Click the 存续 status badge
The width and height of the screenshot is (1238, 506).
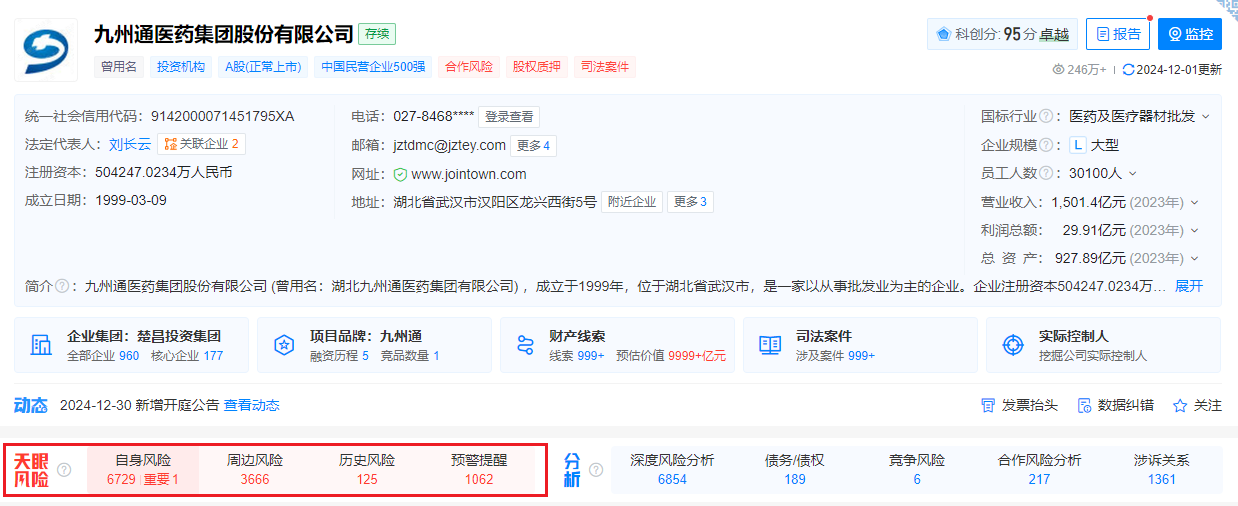point(378,34)
